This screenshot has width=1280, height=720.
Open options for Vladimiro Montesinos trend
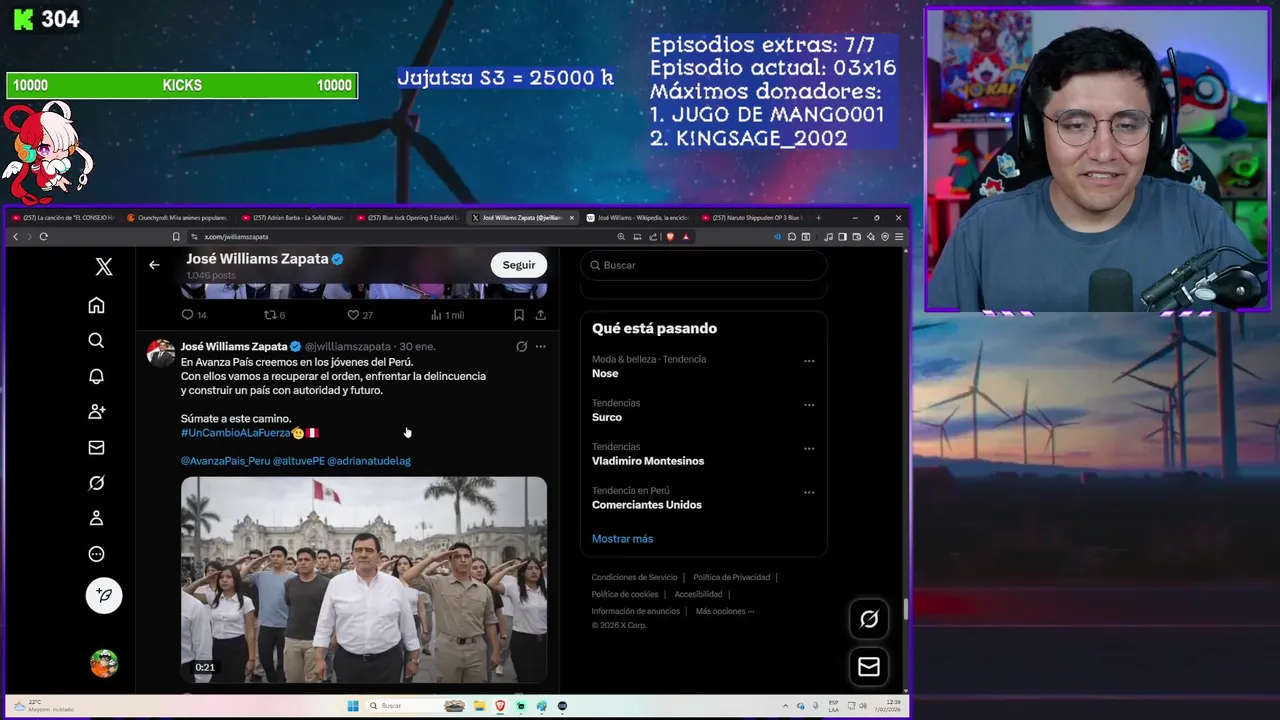(809, 449)
